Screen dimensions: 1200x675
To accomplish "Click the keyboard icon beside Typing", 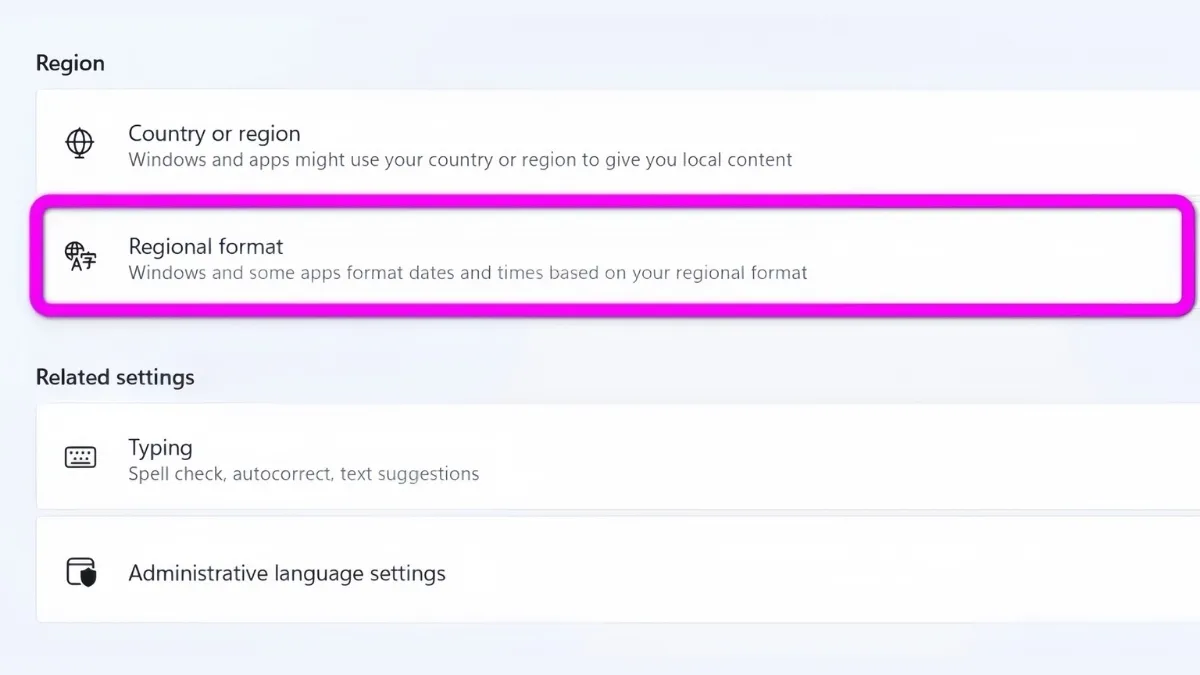I will coord(80,458).
